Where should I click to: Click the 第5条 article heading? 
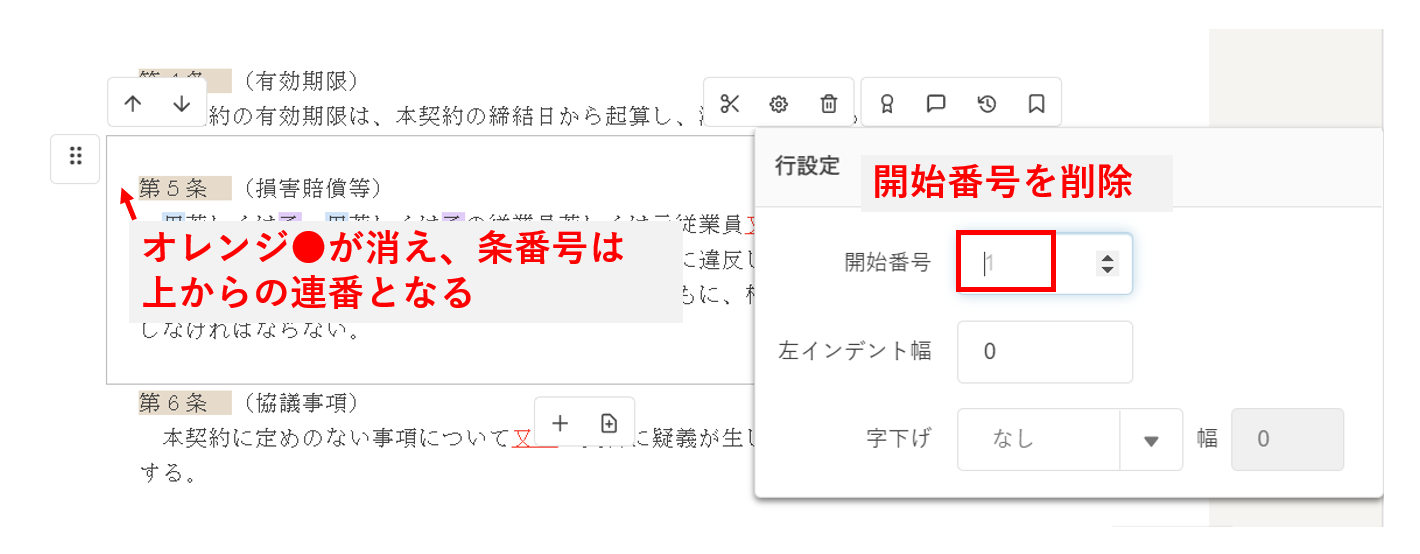[173, 187]
